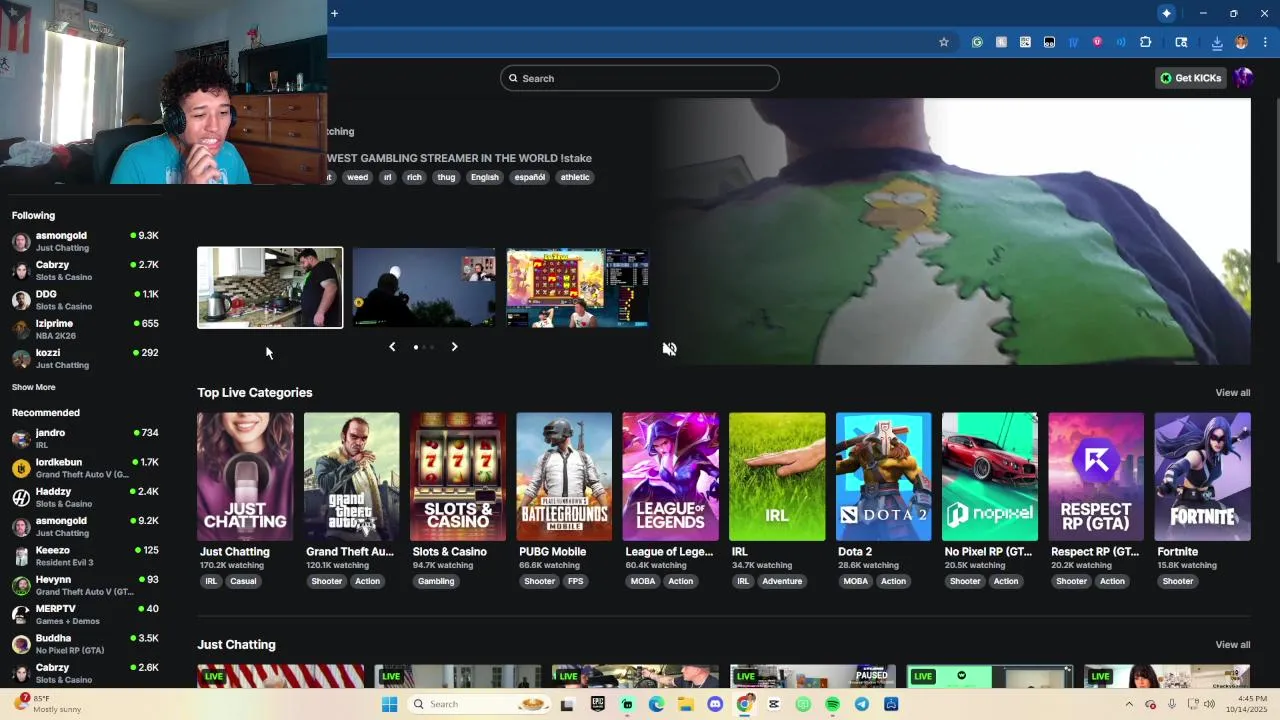Open jandro channel in Recommended list

[85, 438]
